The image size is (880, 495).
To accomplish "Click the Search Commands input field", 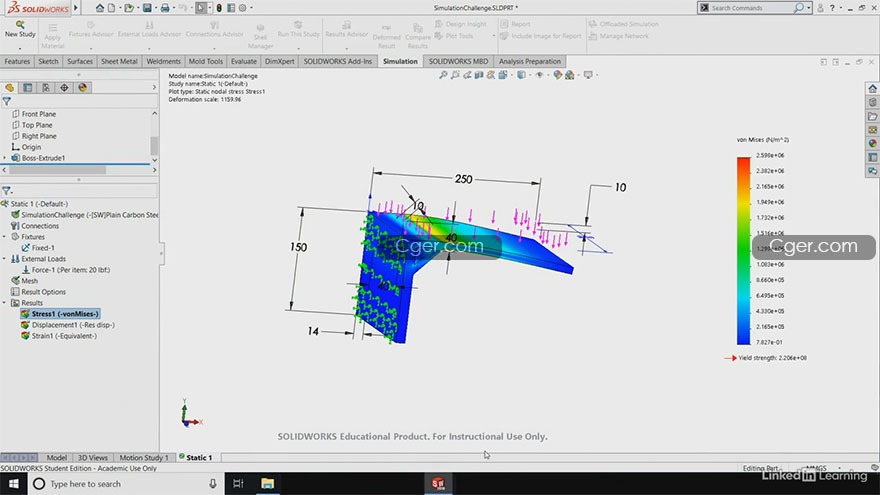I will point(751,8).
